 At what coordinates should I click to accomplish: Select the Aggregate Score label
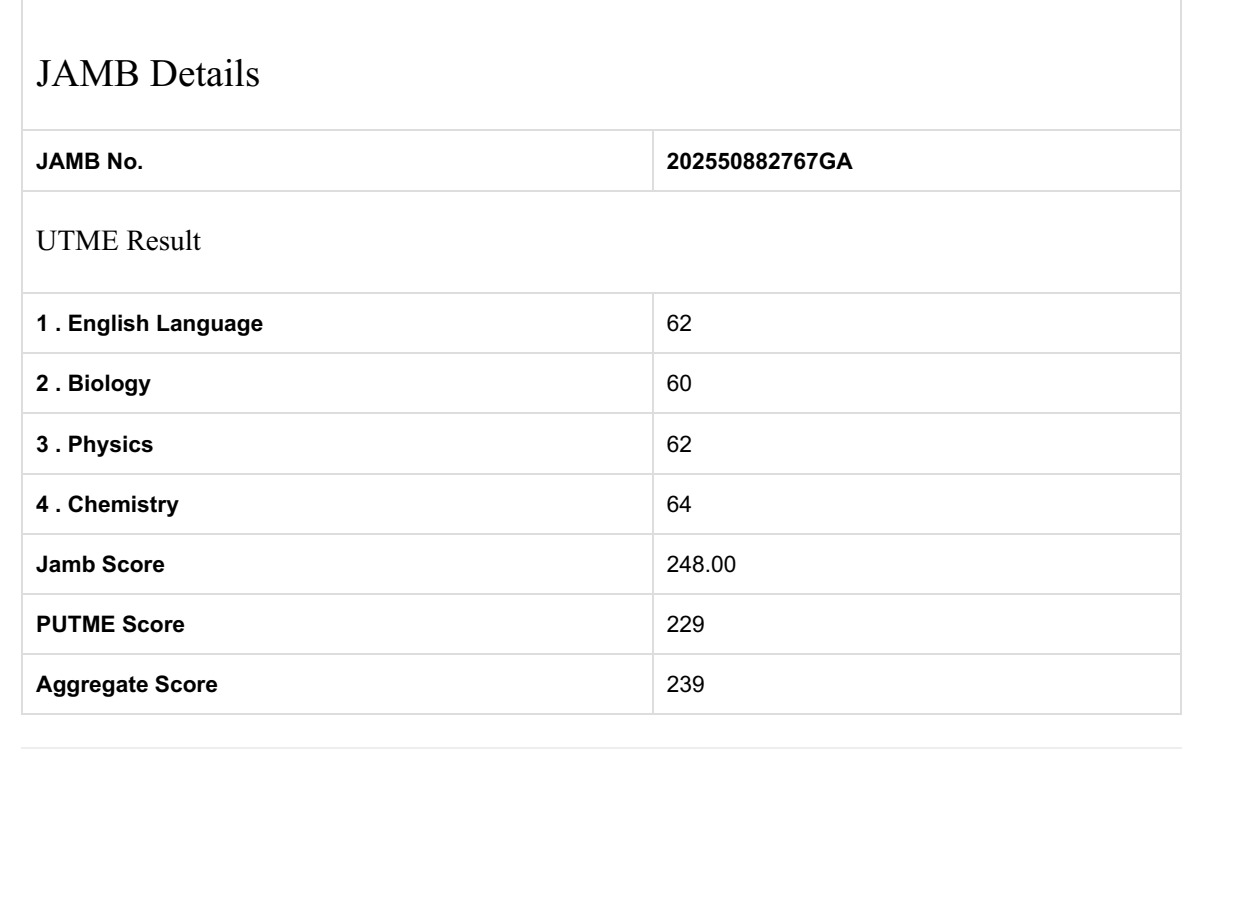coord(126,685)
